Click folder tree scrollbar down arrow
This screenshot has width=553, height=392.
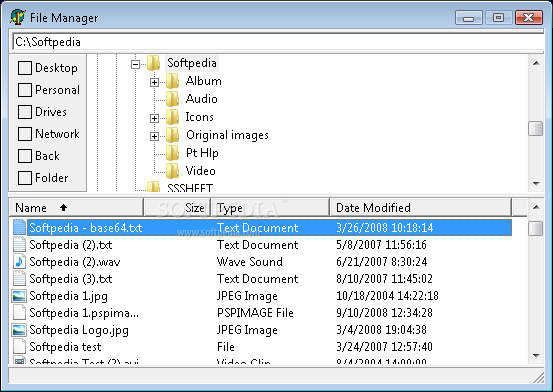(x=536, y=183)
